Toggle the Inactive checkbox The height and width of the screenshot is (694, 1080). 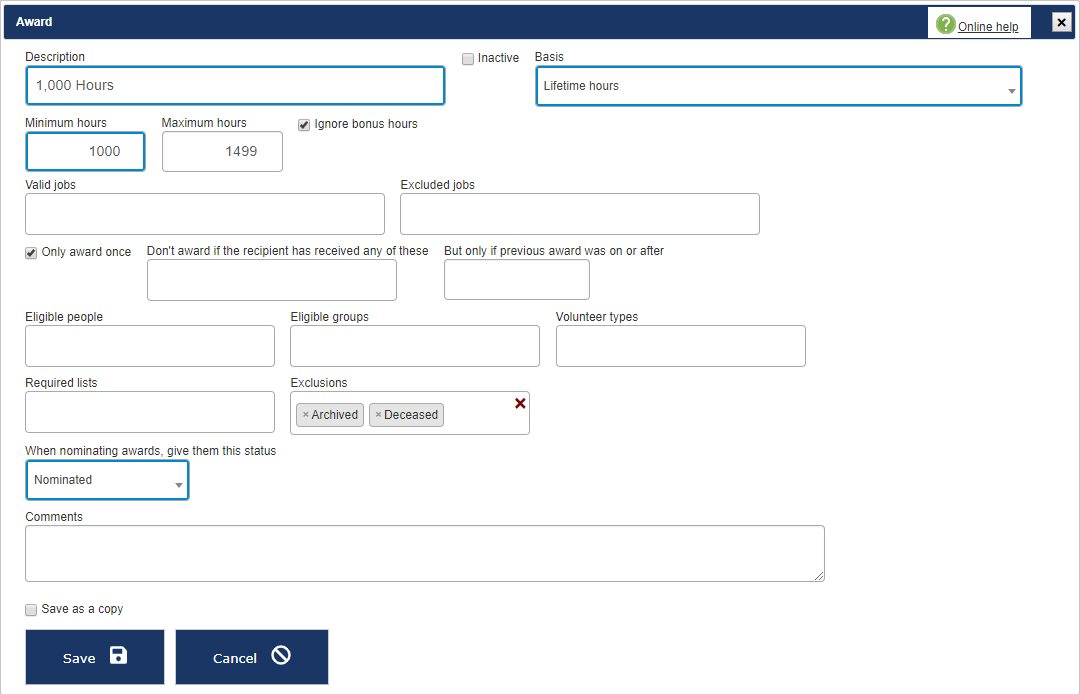tap(468, 59)
